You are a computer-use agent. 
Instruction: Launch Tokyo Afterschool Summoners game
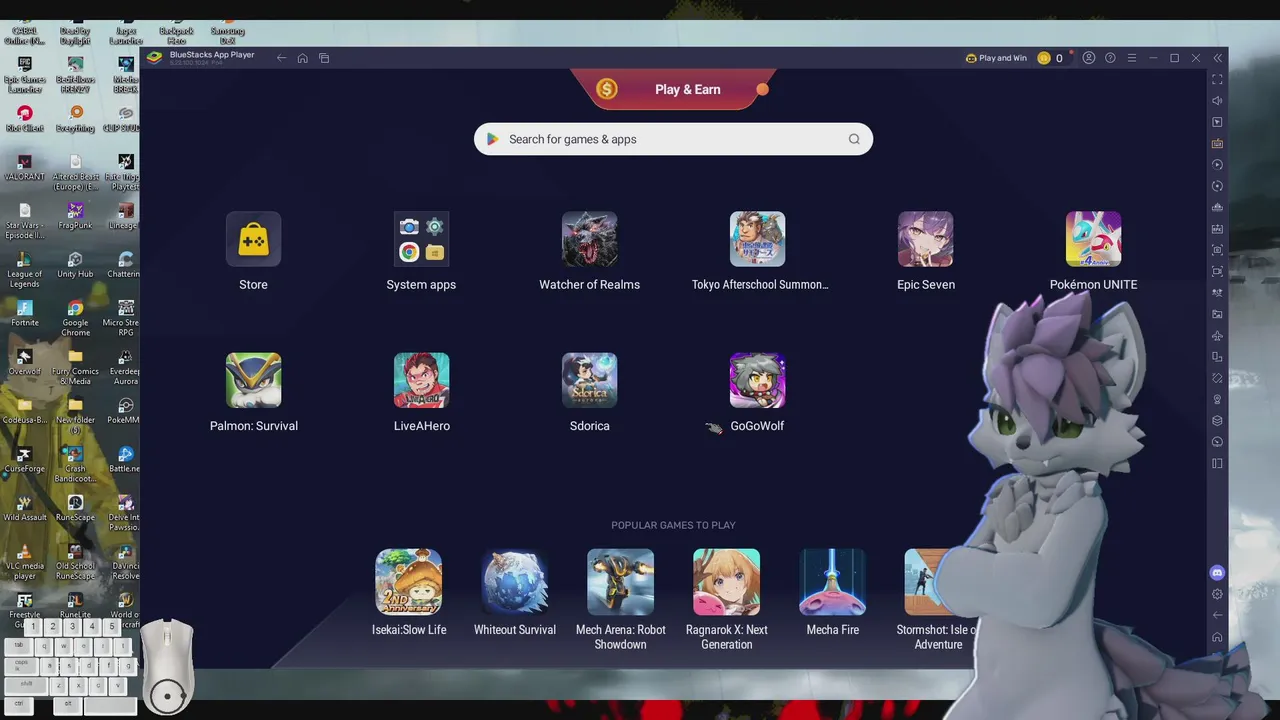pyautogui.click(x=757, y=239)
